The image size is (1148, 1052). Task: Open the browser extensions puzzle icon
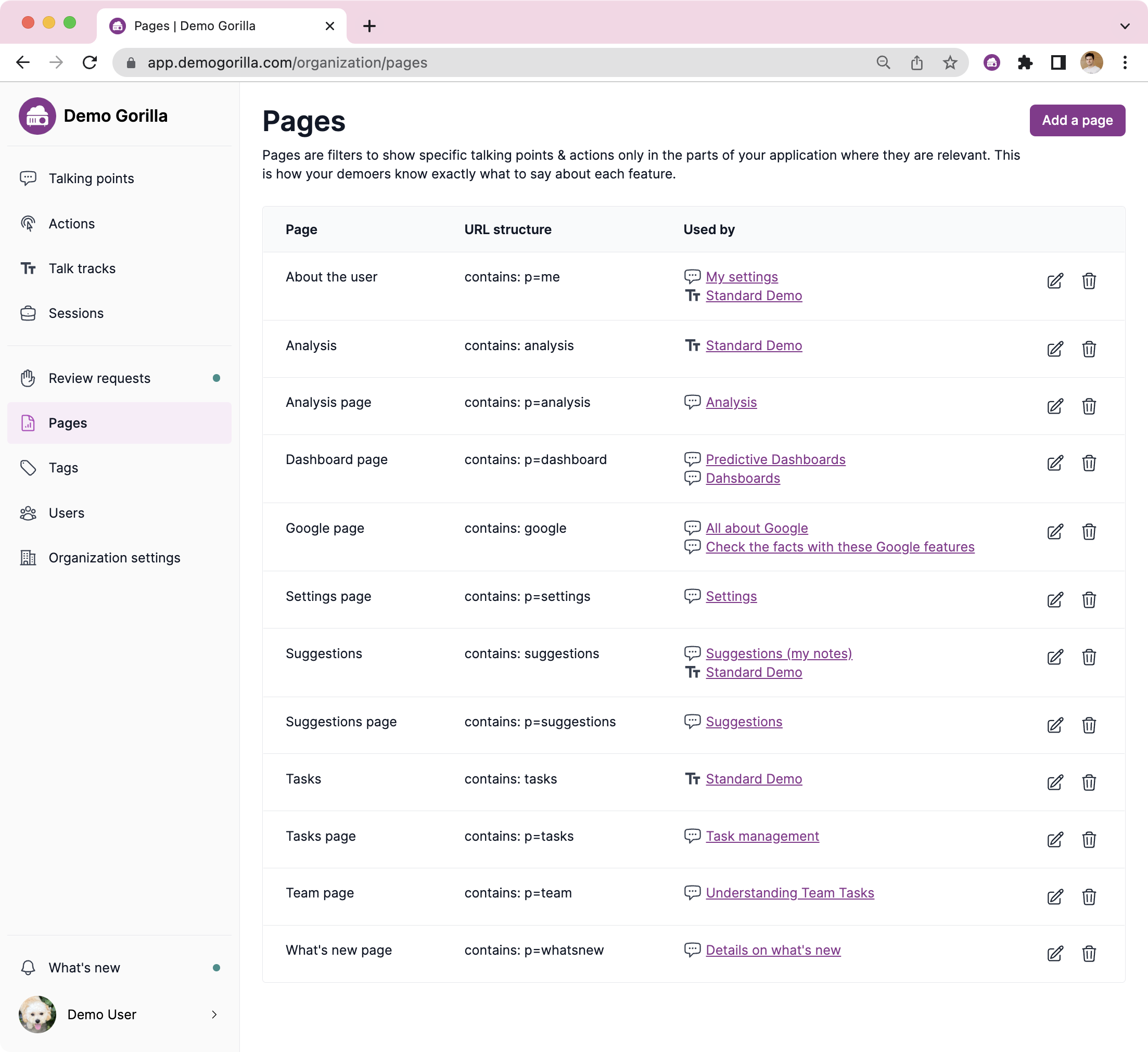pos(1025,62)
